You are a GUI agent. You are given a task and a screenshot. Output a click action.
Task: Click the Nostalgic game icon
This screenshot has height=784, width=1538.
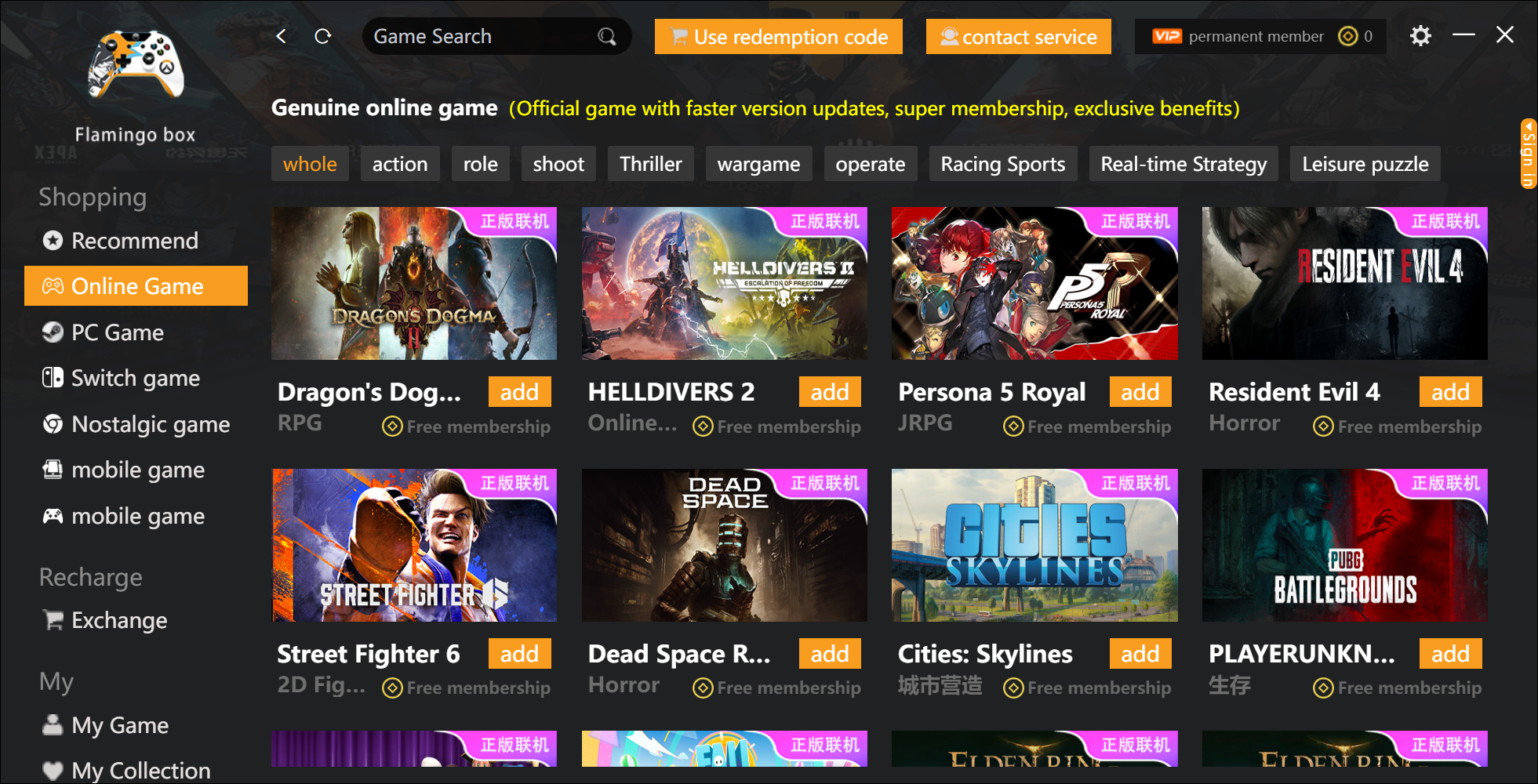pos(53,424)
